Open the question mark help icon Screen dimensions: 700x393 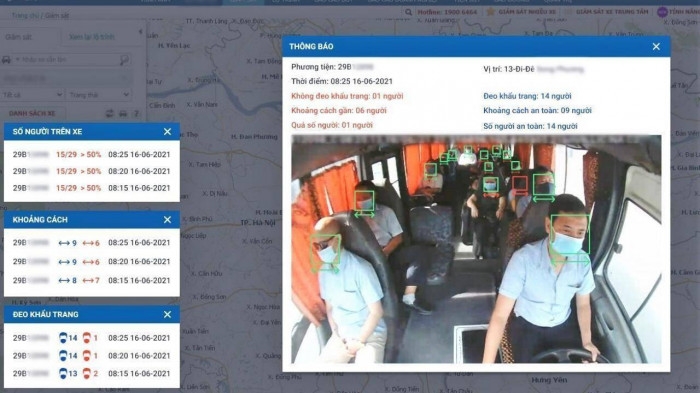click(x=137, y=113)
